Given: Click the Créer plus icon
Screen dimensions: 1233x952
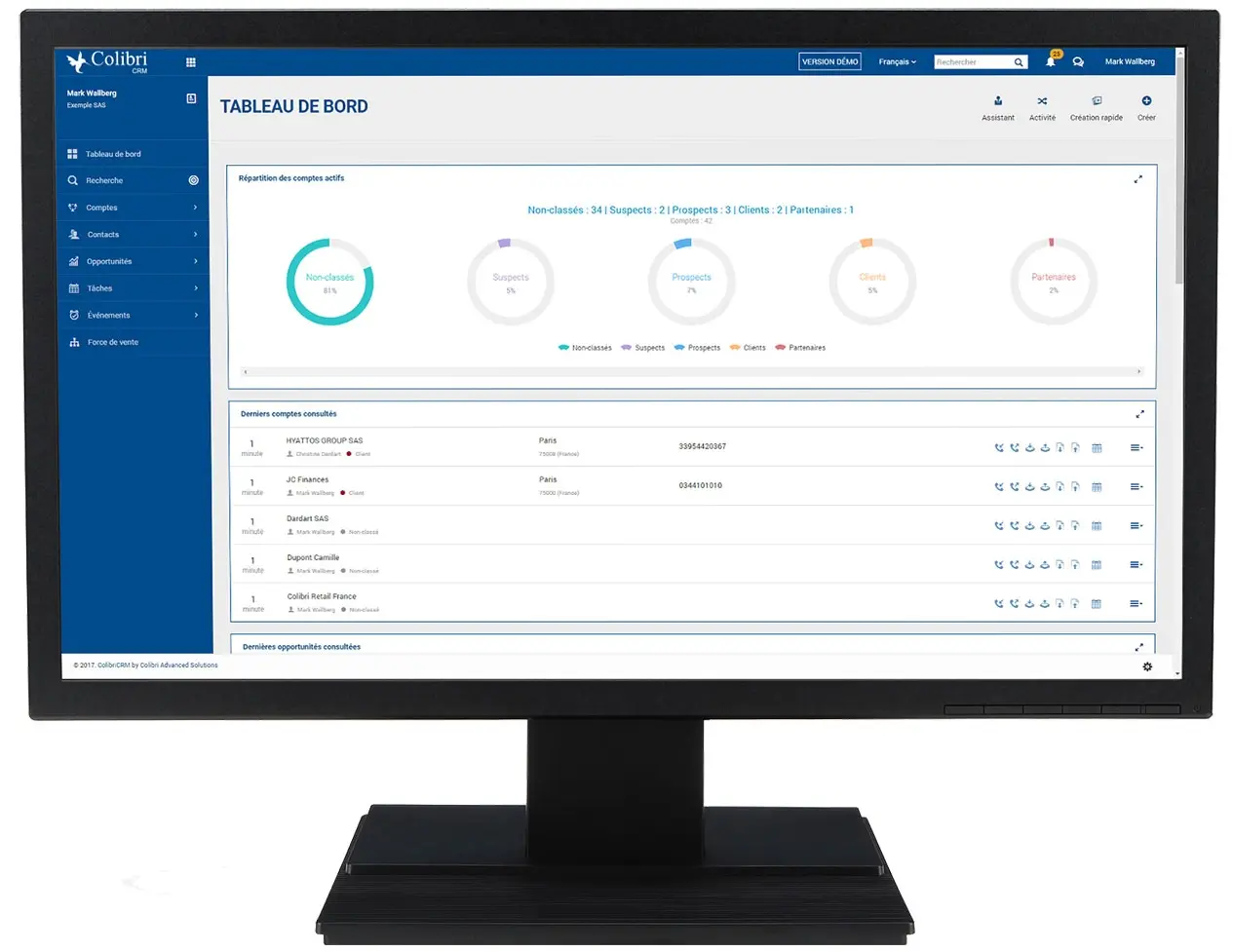Looking at the screenshot, I should 1146,101.
